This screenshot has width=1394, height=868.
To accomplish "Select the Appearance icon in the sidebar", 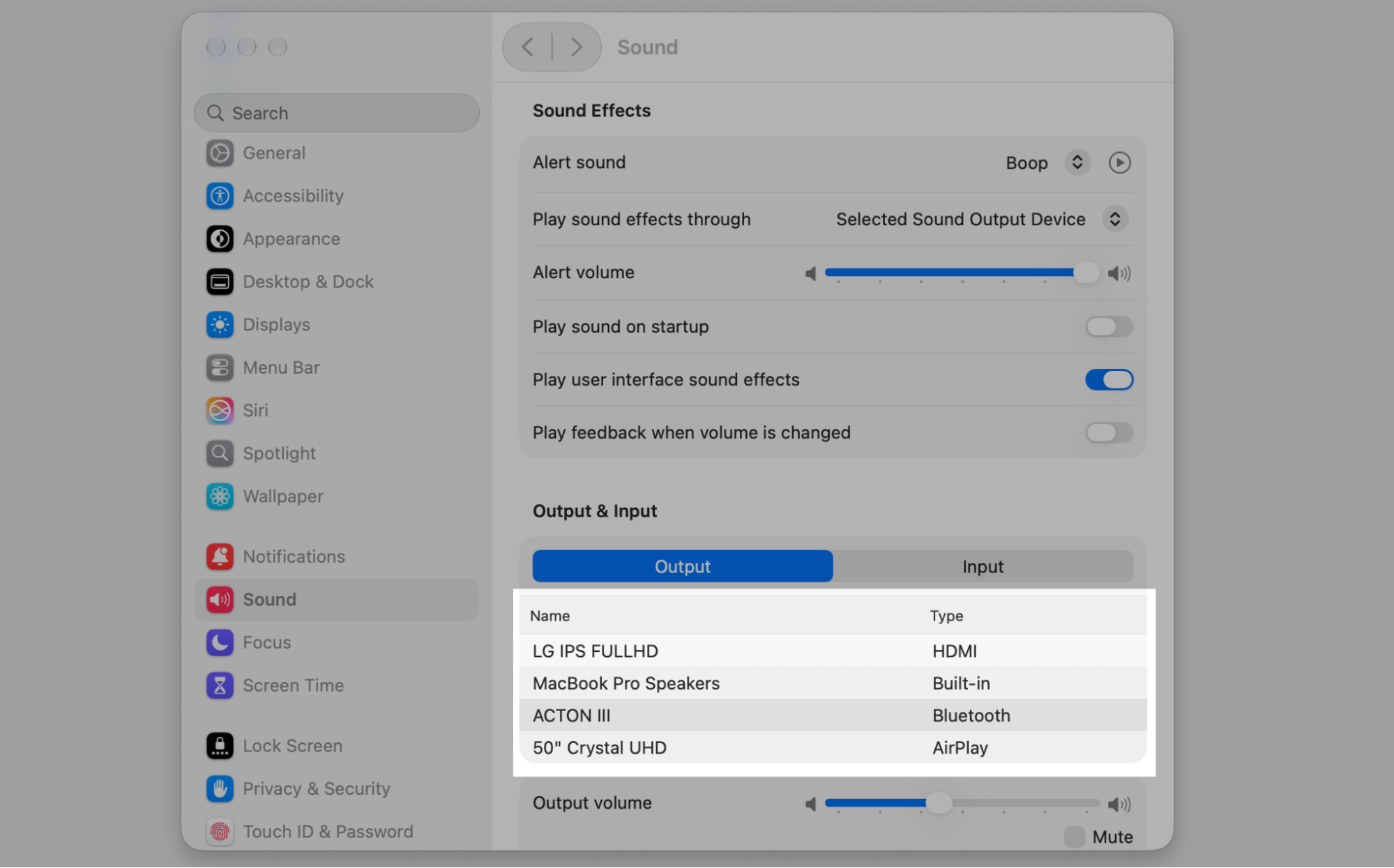I will pyautogui.click(x=220, y=239).
